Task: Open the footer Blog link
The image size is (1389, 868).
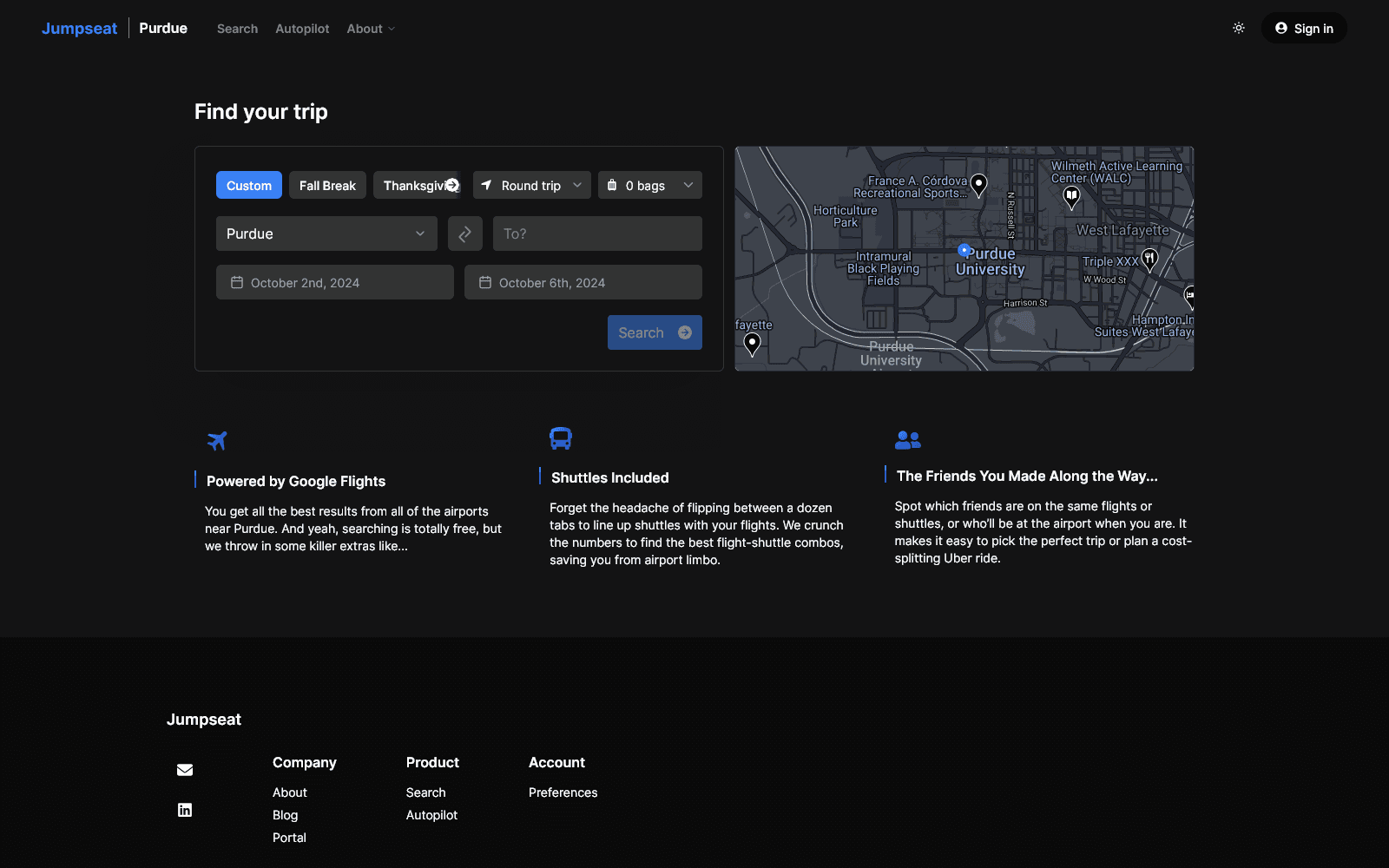Action: point(285,815)
